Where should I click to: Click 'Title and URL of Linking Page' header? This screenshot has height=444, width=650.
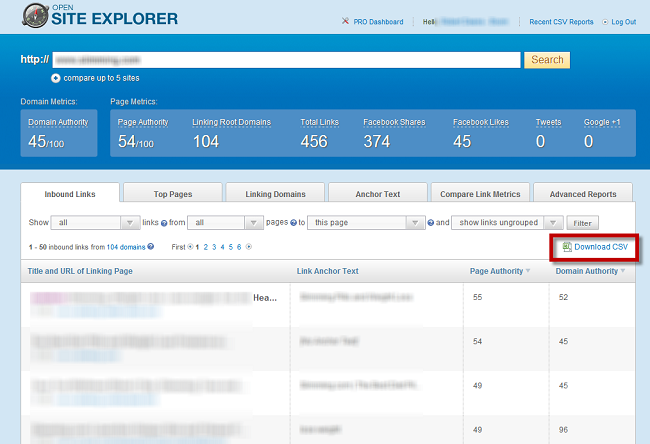[80, 271]
